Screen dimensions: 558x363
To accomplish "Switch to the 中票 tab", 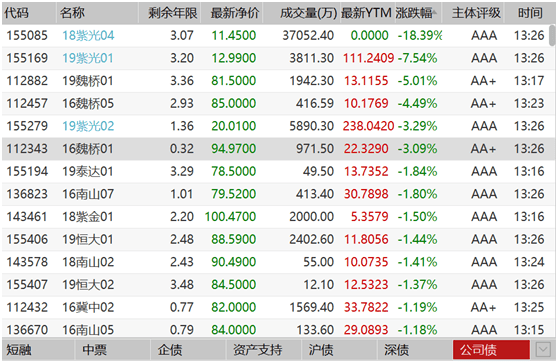I will pos(113,350).
